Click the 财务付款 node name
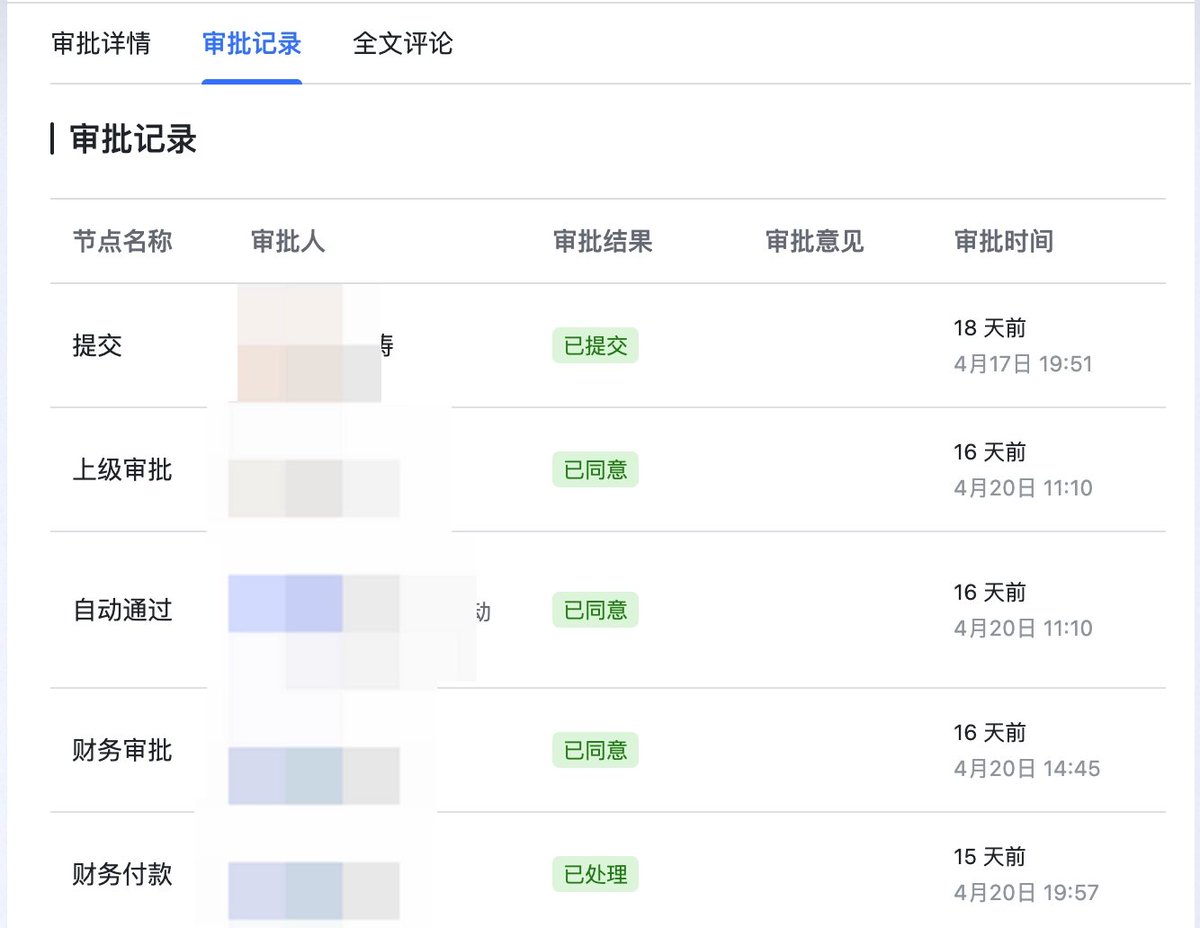1200x928 pixels. (x=122, y=875)
